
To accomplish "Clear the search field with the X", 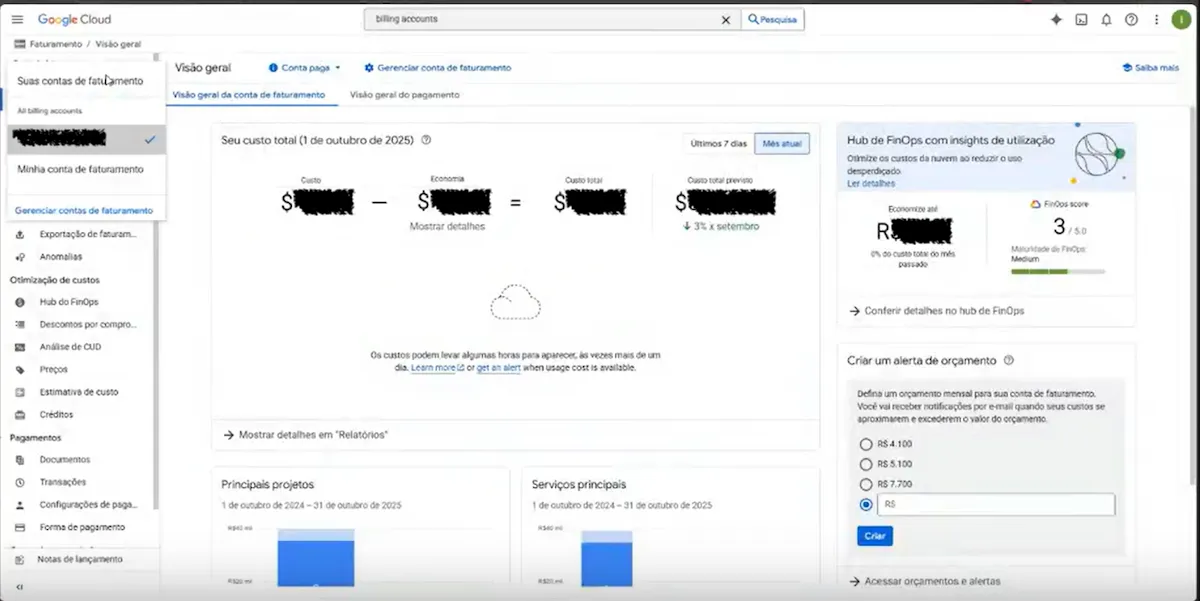I will 726,19.
